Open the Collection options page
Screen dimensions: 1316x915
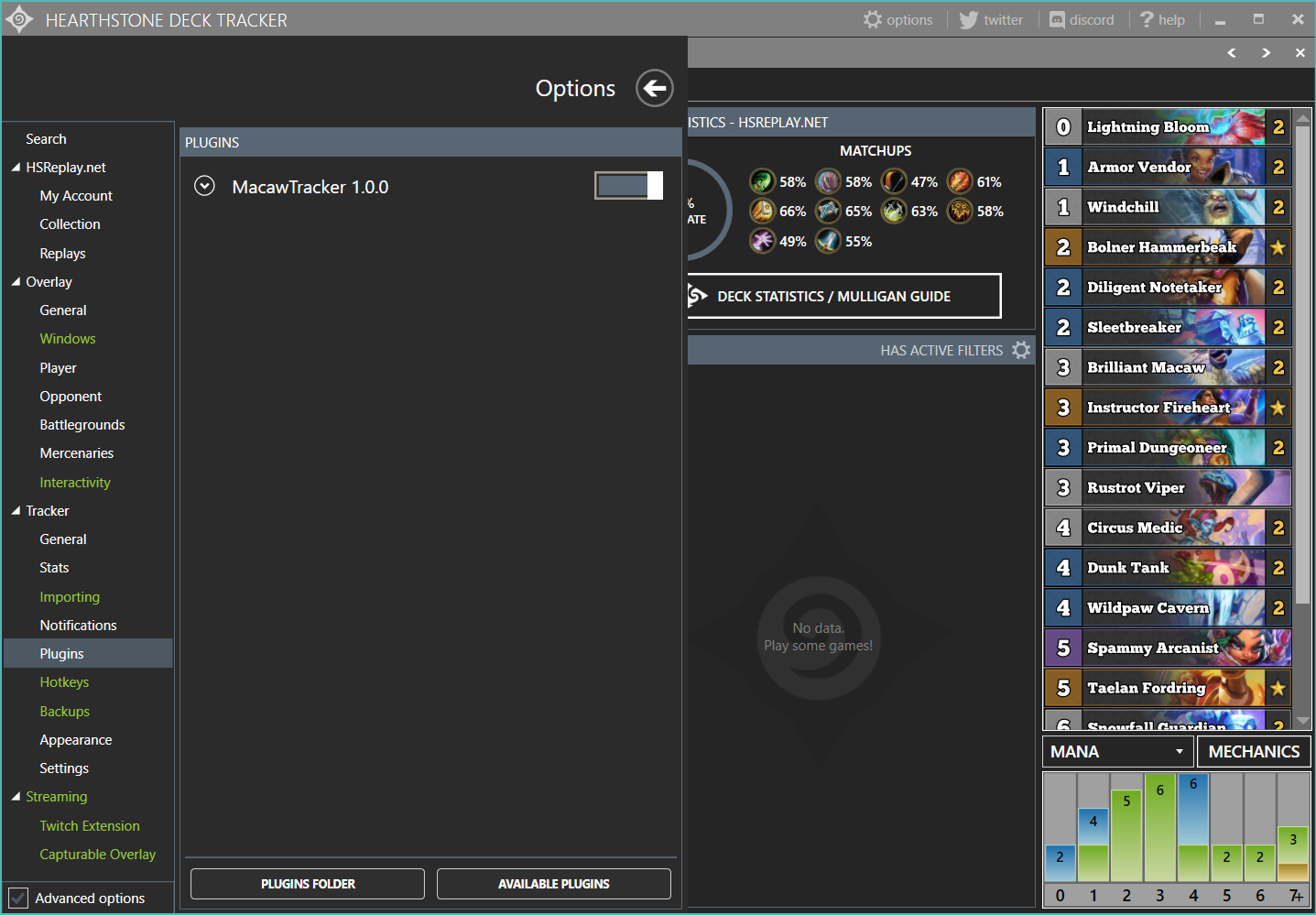[70, 224]
